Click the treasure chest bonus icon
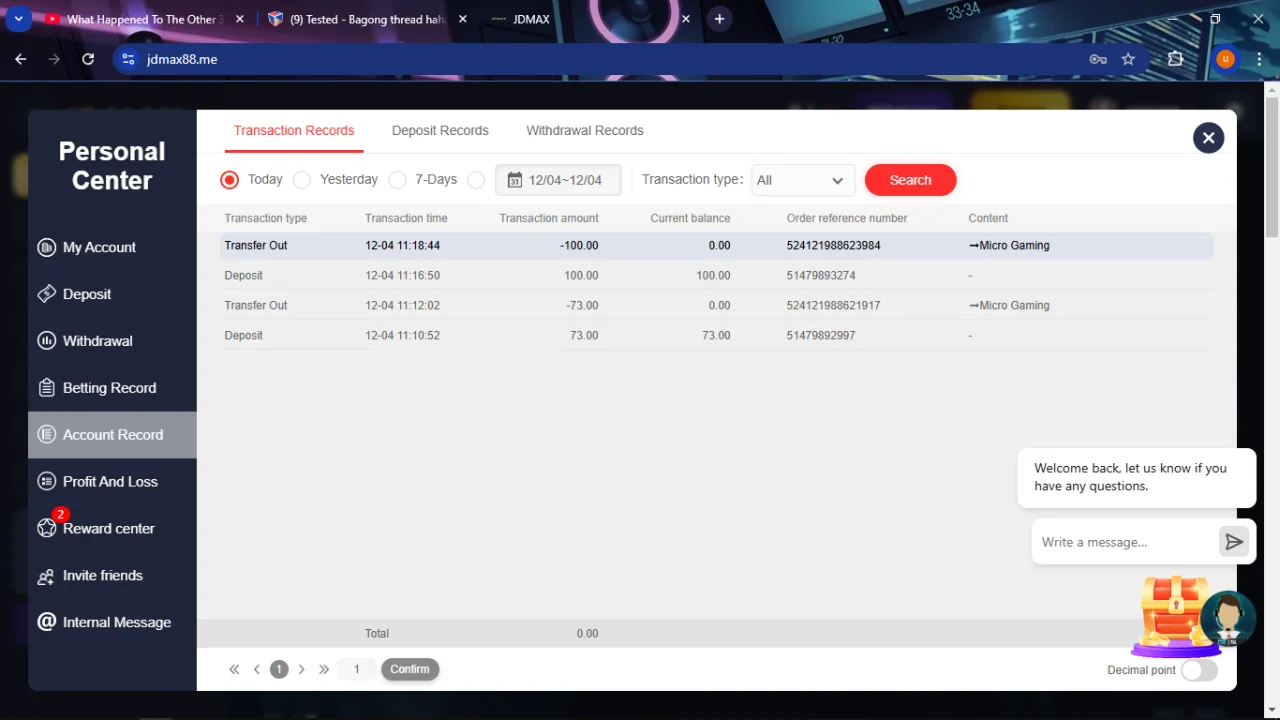 [1174, 612]
